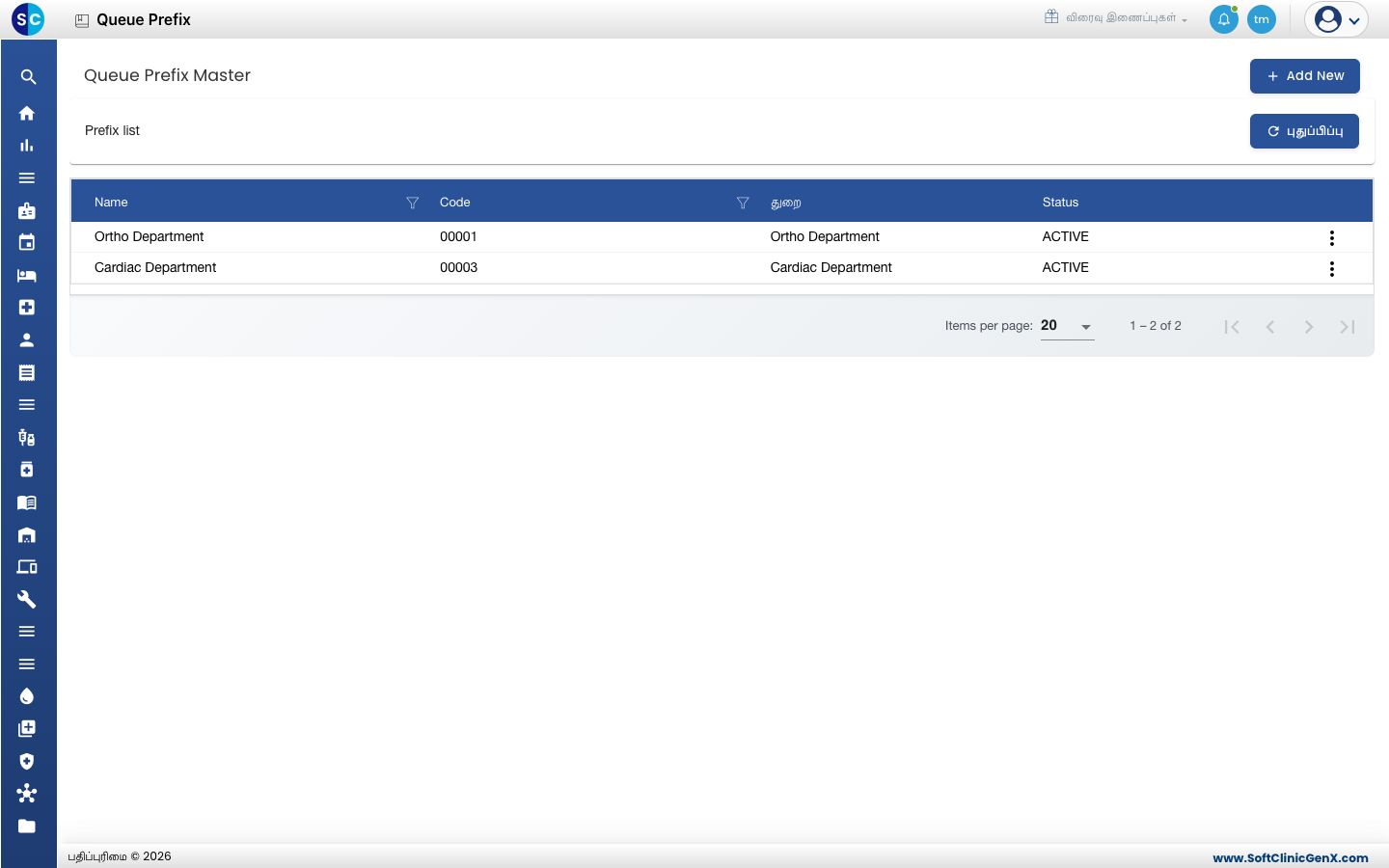Image resolution: width=1389 pixels, height=868 pixels.
Task: Go to the last page of results
Action: pos(1348,327)
